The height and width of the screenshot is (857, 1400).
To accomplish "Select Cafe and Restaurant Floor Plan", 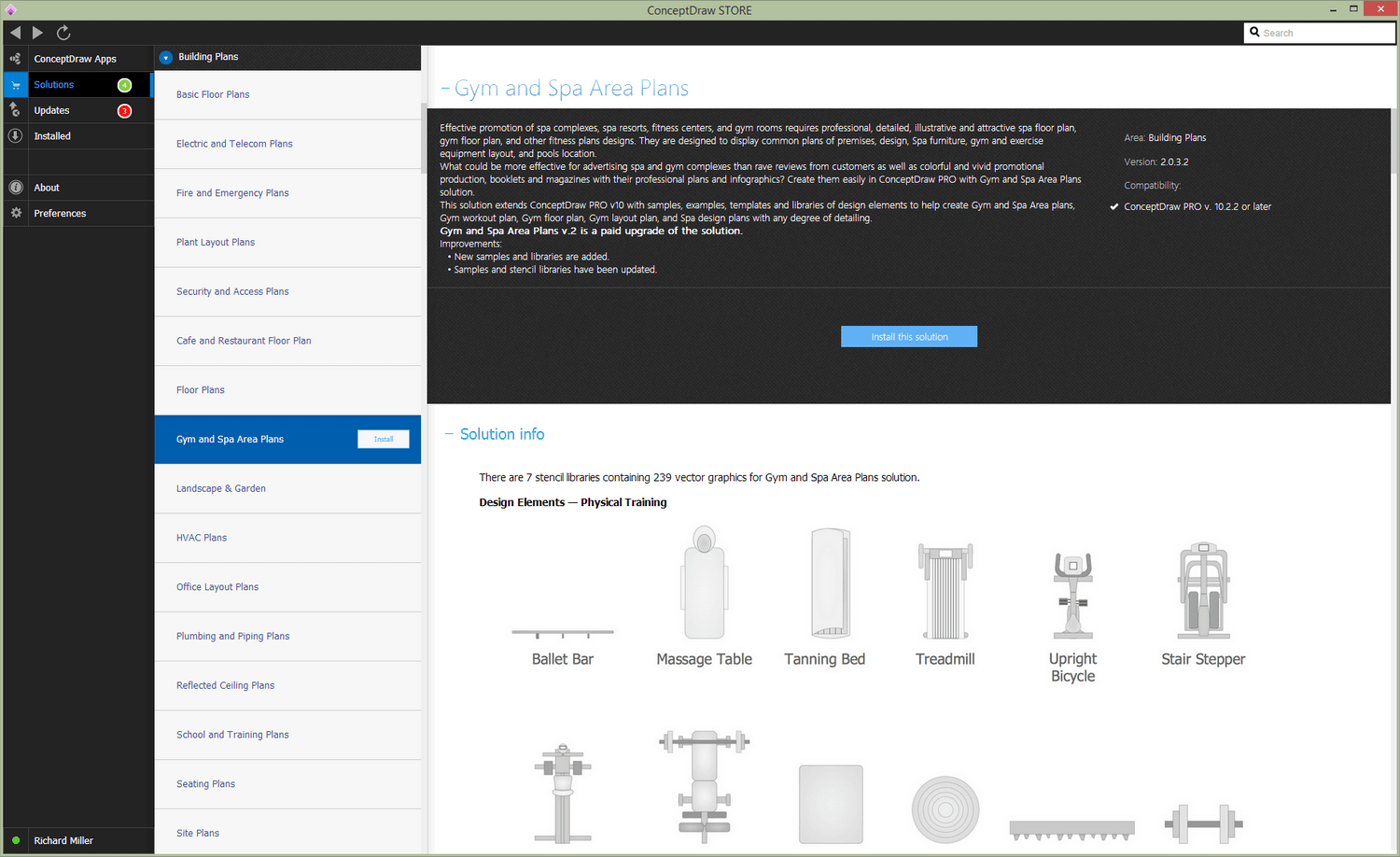I will 287,341.
